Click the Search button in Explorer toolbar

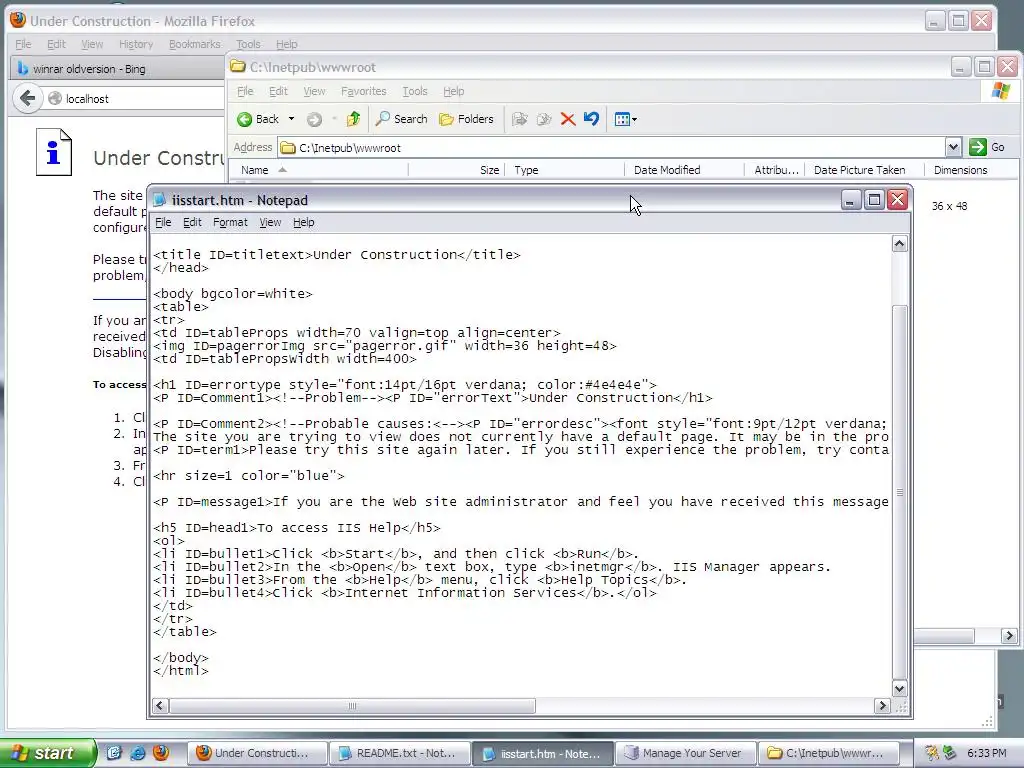(x=402, y=119)
